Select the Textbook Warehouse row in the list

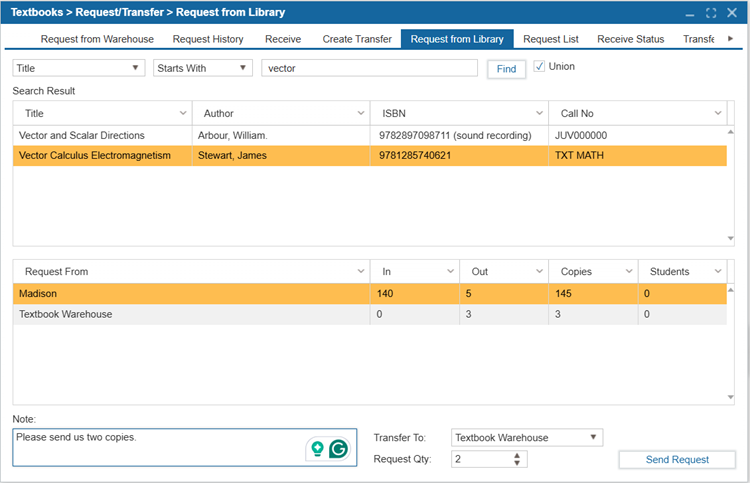coord(370,314)
